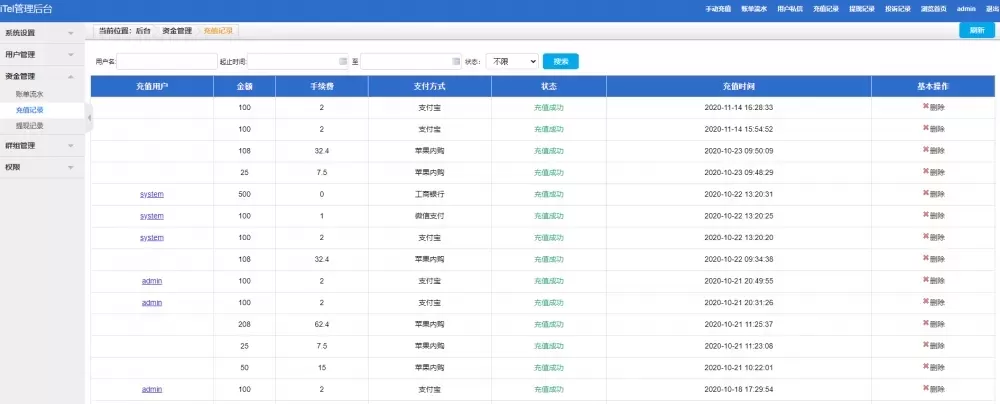Viewport: 1000px width, 404px height.
Task: Delete the record dated 2020-11-14 15:54:52
Action: point(934,129)
